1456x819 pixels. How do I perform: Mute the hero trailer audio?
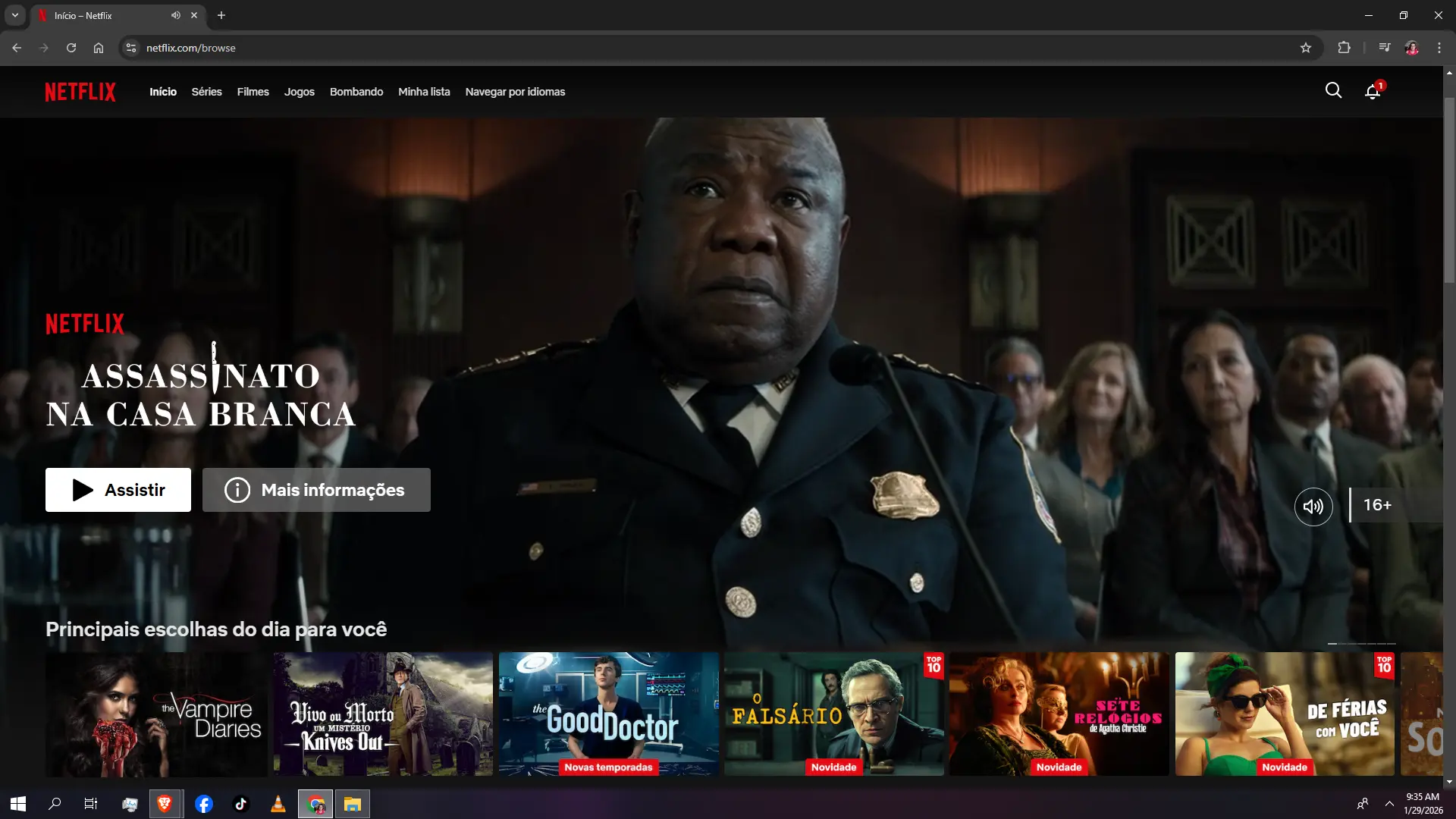coord(1313,507)
